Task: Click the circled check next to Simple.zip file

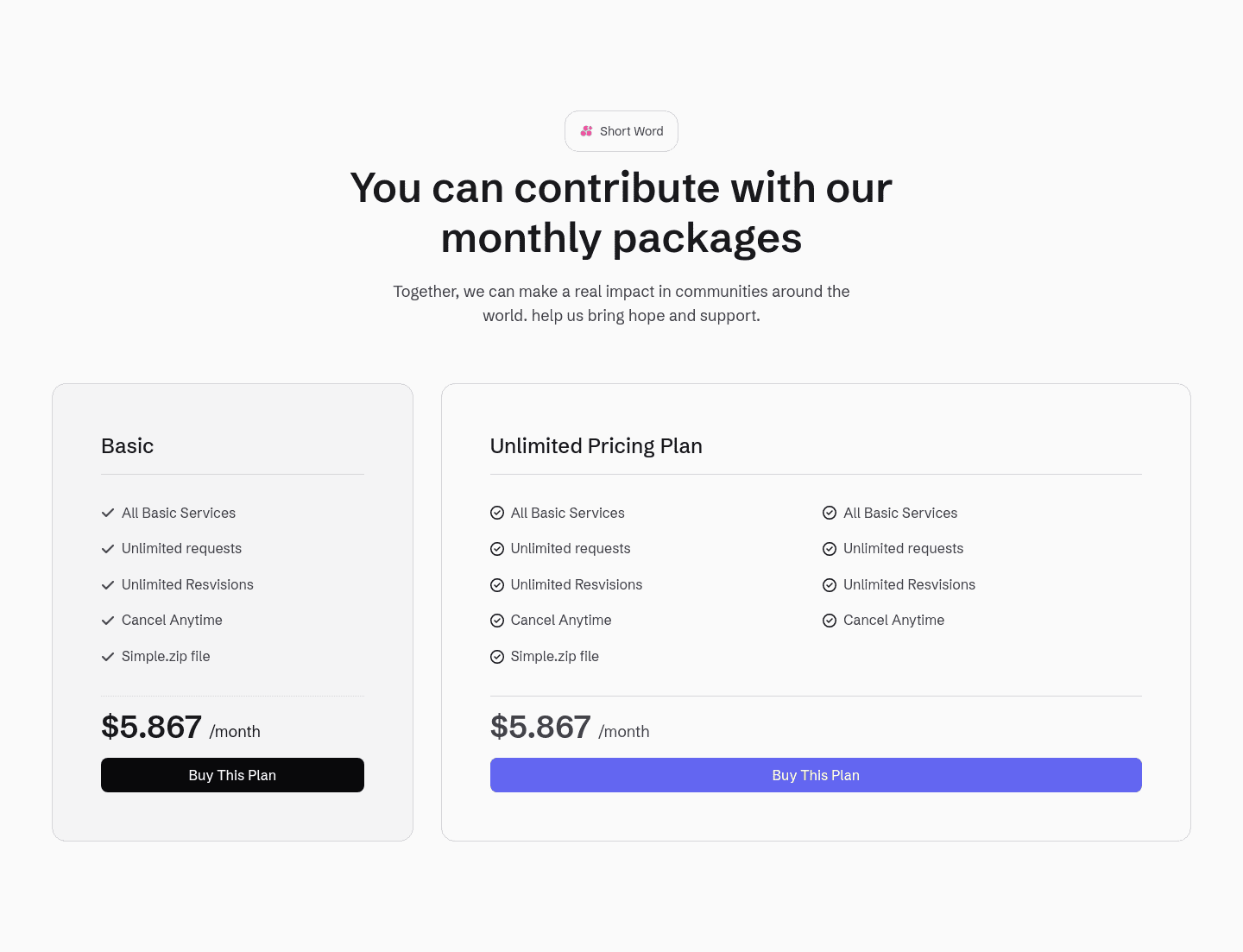Action: point(497,656)
